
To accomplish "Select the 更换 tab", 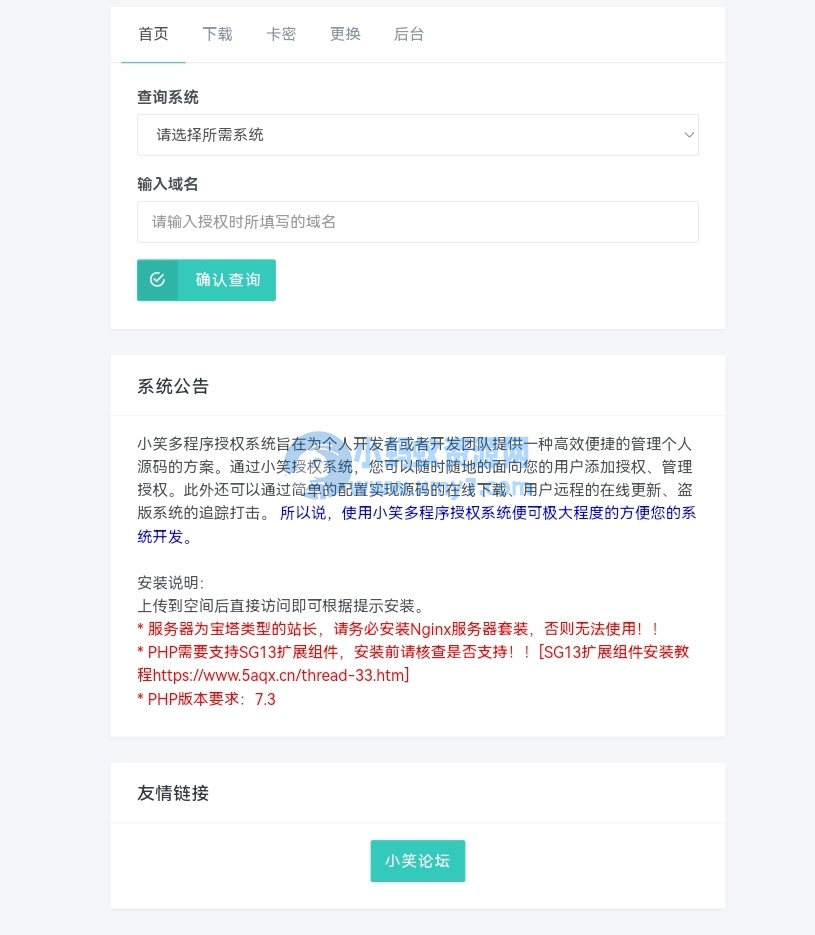I will 345,34.
